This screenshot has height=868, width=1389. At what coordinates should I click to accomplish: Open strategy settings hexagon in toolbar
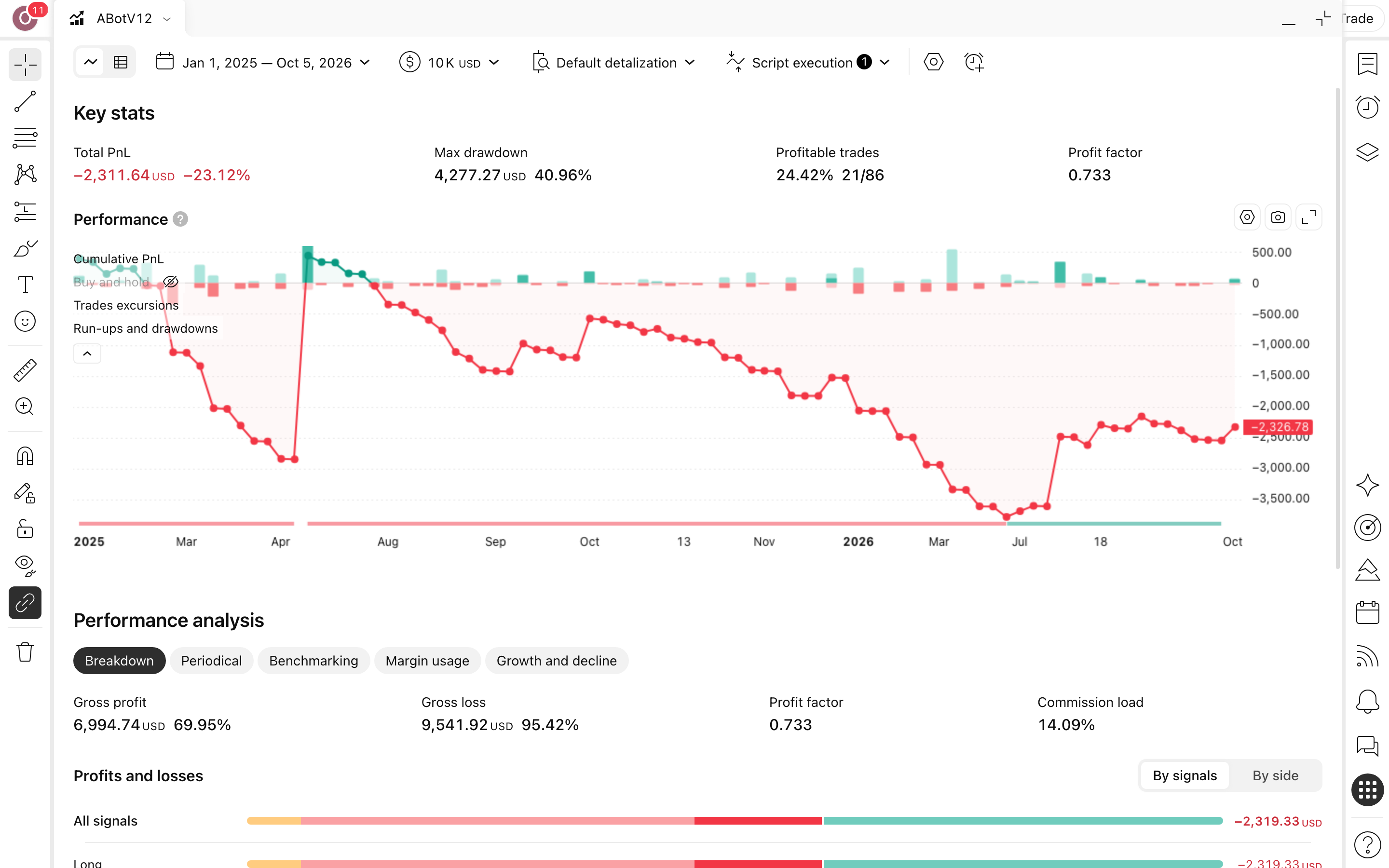pos(933,62)
